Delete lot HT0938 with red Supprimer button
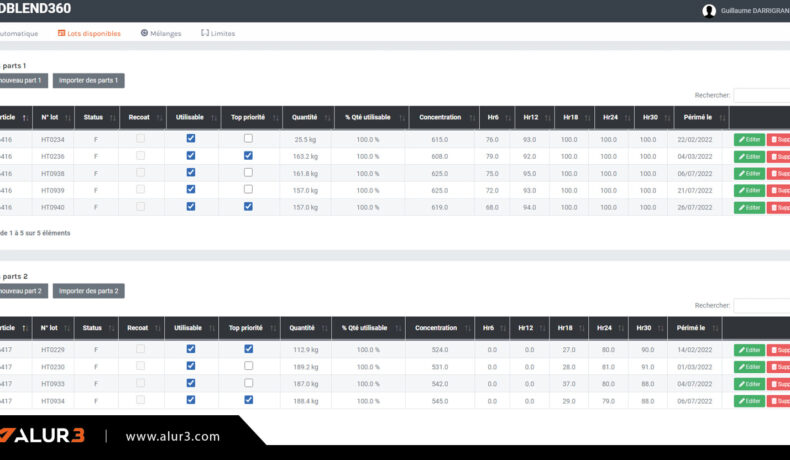Image resolution: width=790 pixels, height=460 pixels. point(778,173)
